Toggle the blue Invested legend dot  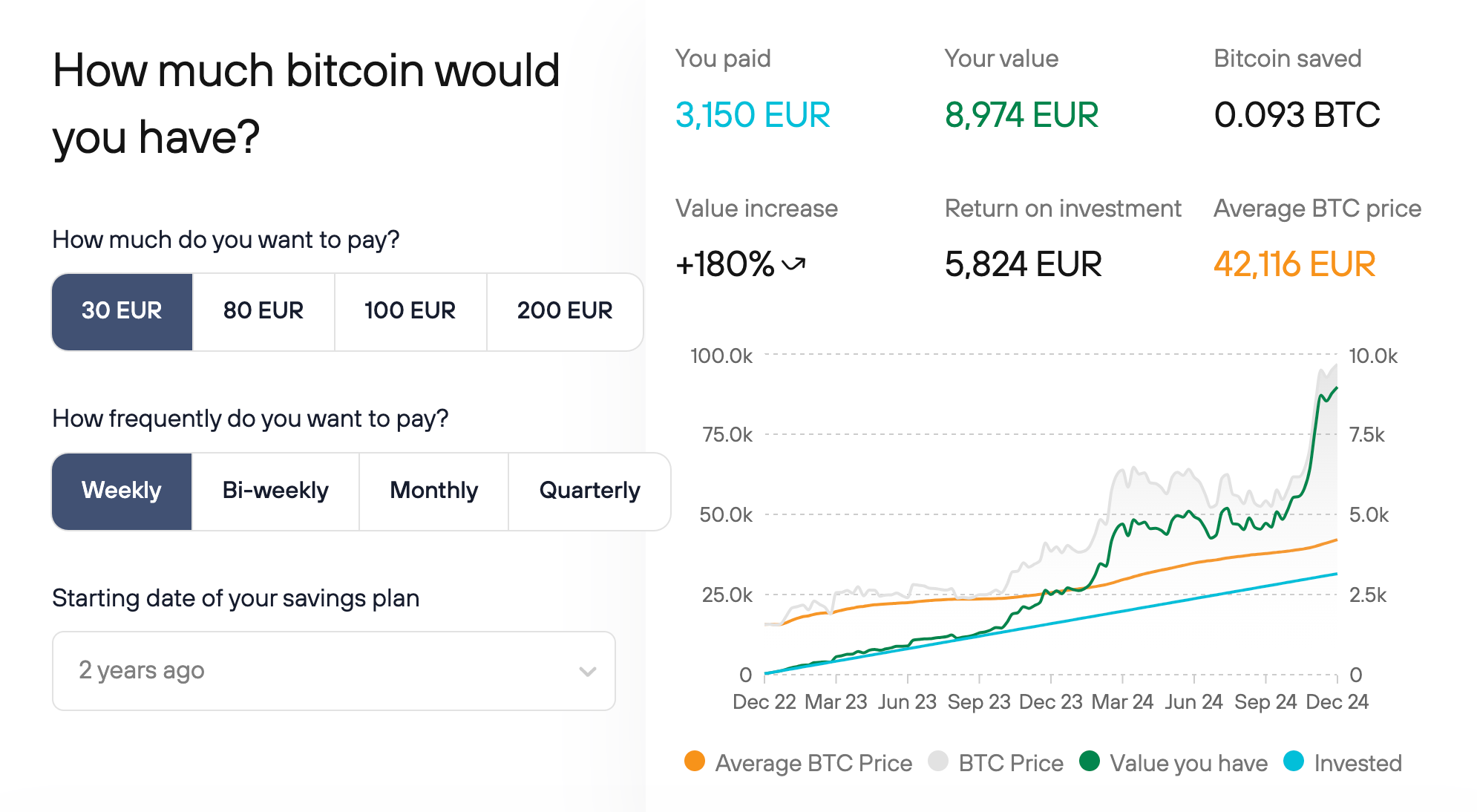coord(1294,762)
